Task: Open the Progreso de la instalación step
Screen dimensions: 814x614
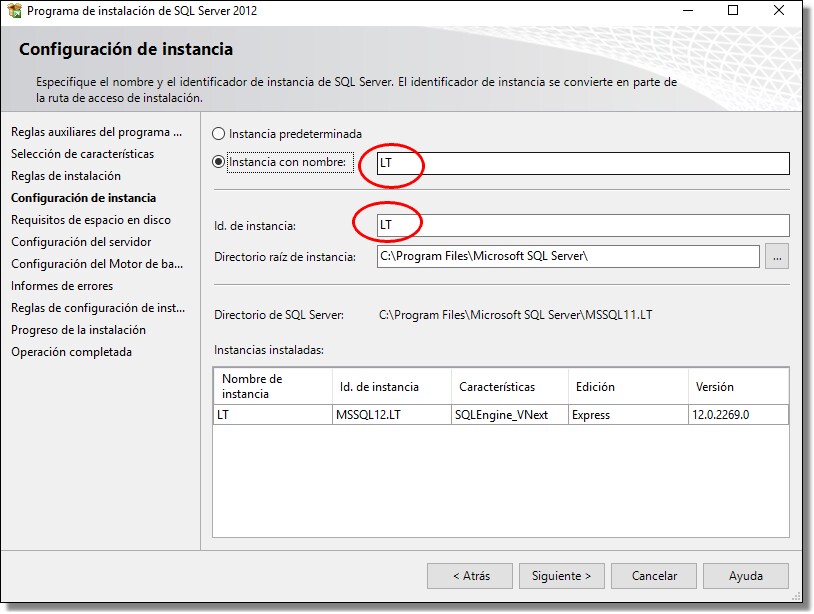Action: (x=78, y=330)
